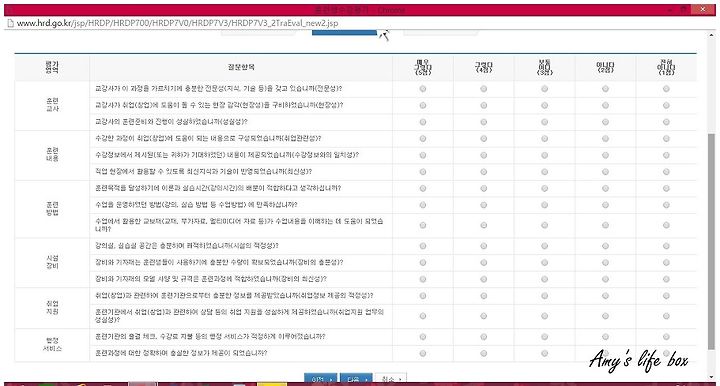Select 5점 for the last 충실한 정보 question
The height and width of the screenshot is (386, 720).
point(422,353)
